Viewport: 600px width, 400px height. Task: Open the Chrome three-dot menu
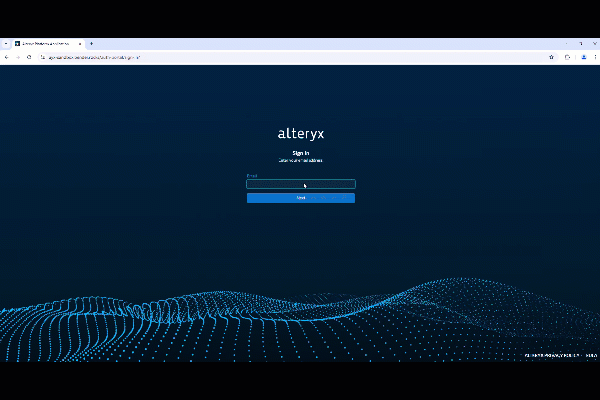pos(595,57)
